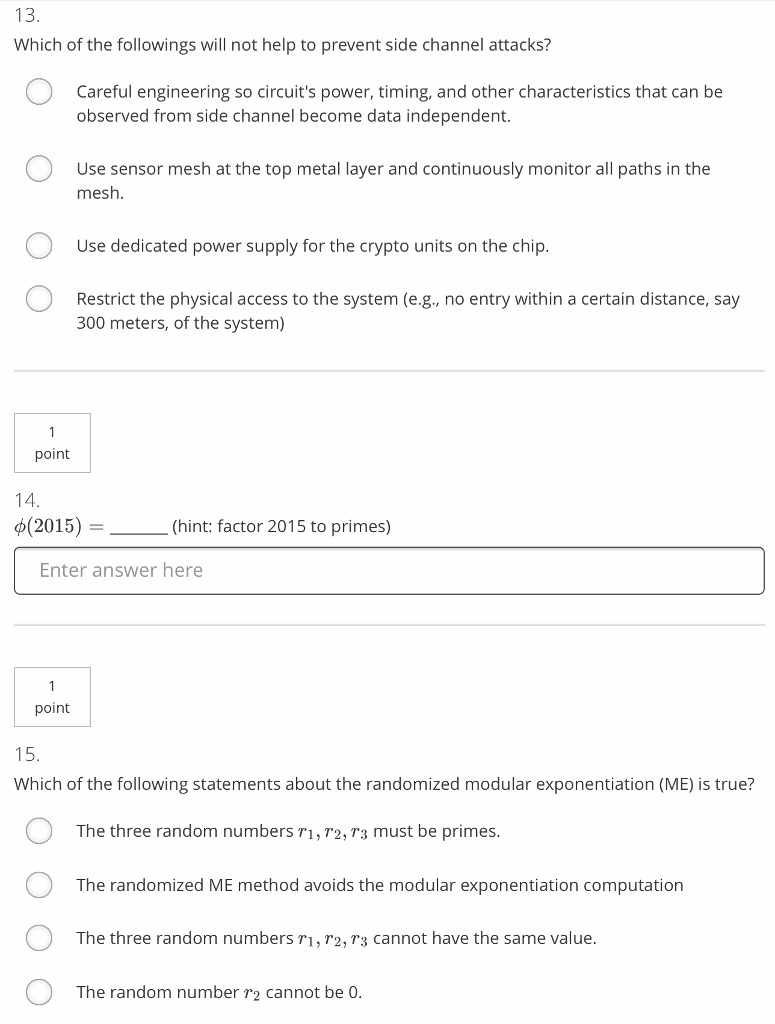The height and width of the screenshot is (1024, 775).
Task: Select the 'r2 cannot be 0' radio button
Action: click(39, 992)
